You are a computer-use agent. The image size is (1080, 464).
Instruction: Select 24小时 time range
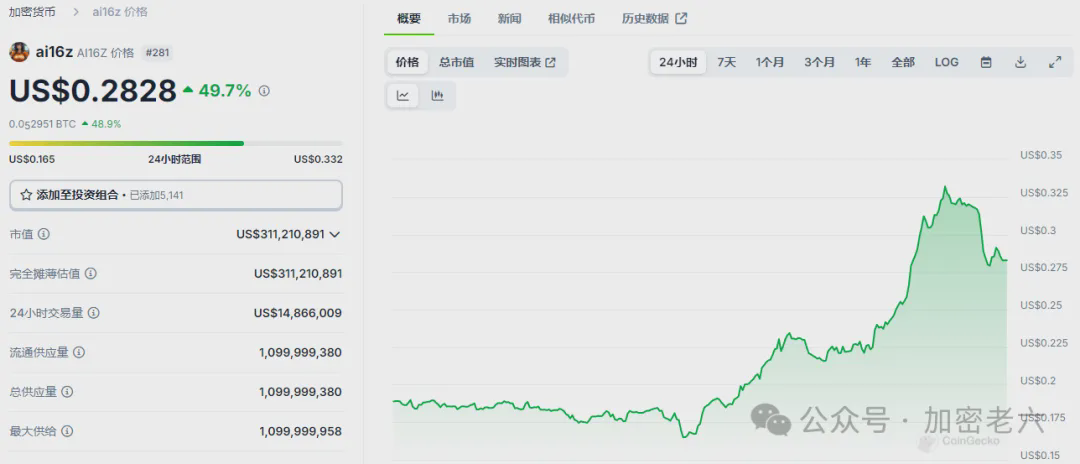[678, 62]
